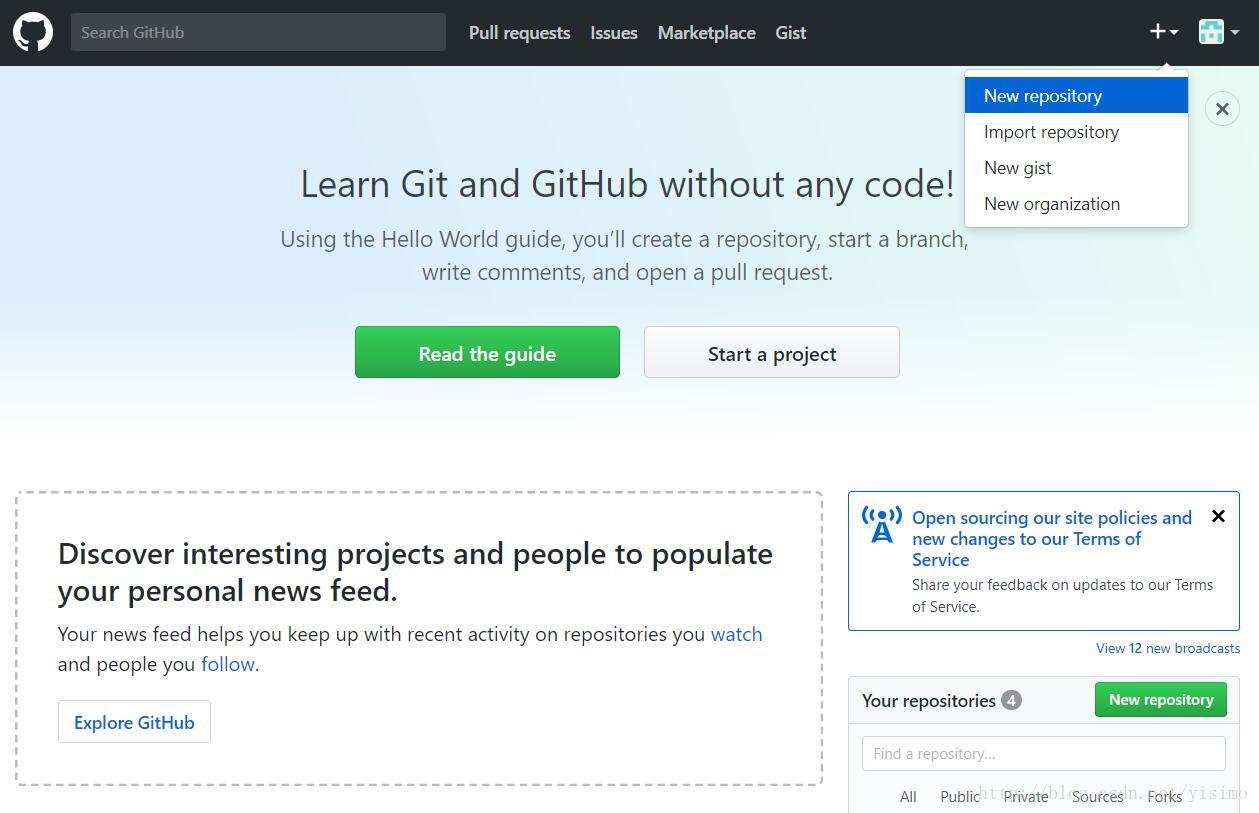This screenshot has height=813, width=1259.
Task: Open the user avatar profile menu
Action: click(x=1219, y=32)
